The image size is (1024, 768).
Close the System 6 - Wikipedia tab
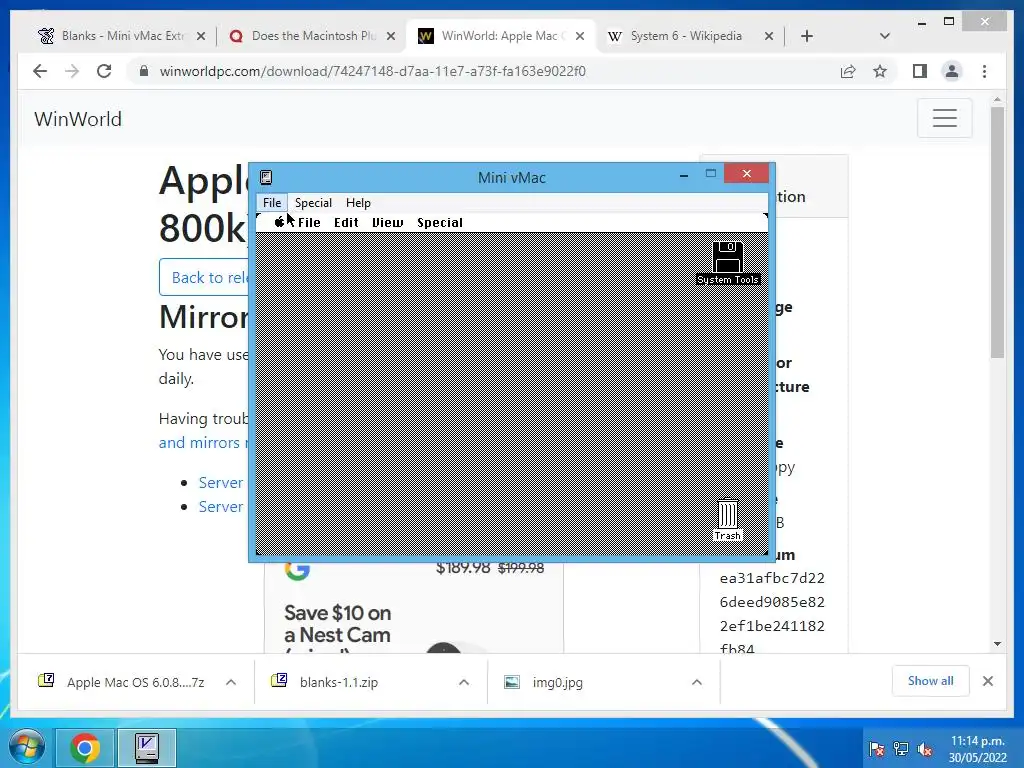click(769, 37)
